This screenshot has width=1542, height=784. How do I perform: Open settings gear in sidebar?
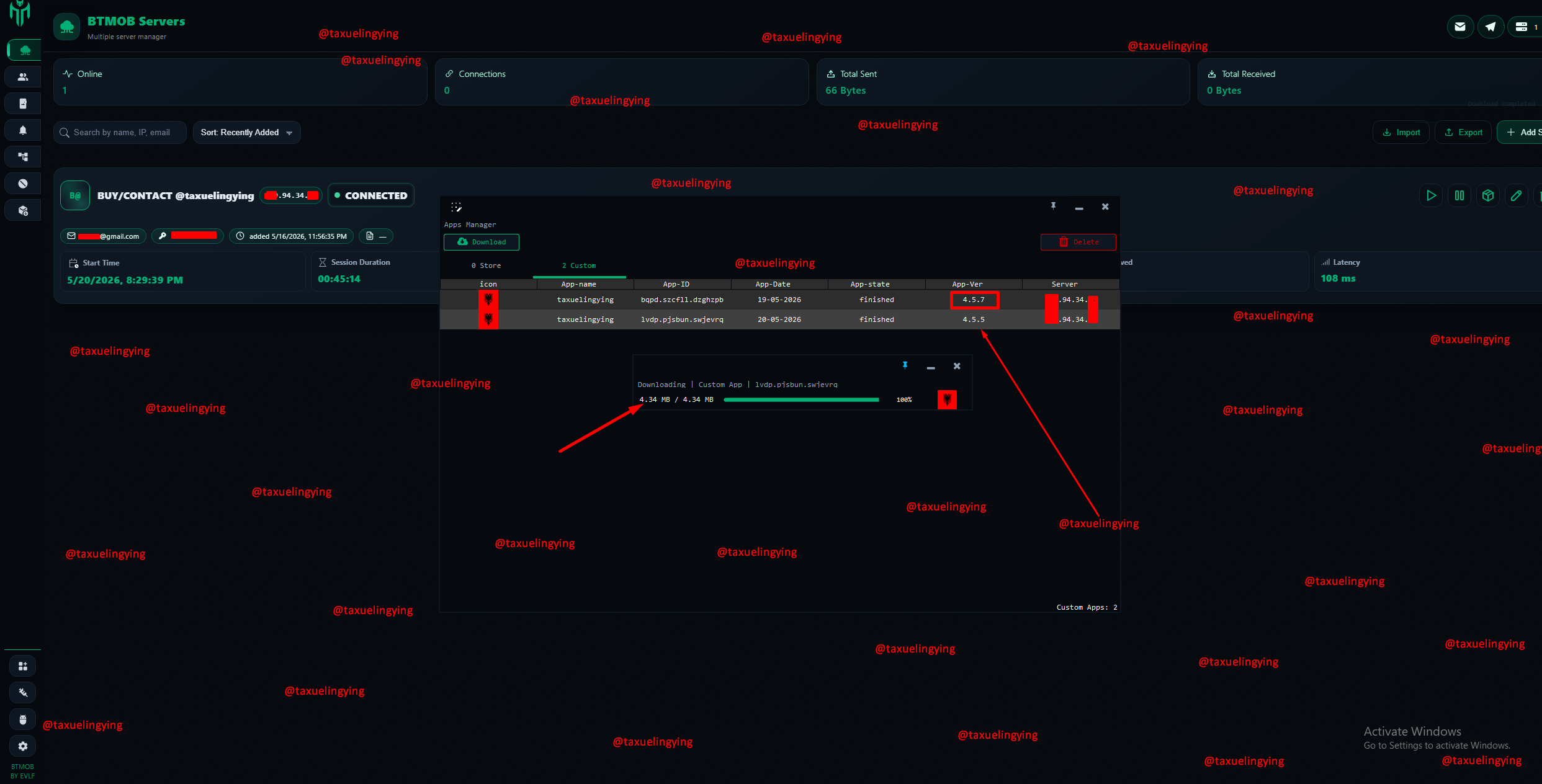(x=23, y=746)
